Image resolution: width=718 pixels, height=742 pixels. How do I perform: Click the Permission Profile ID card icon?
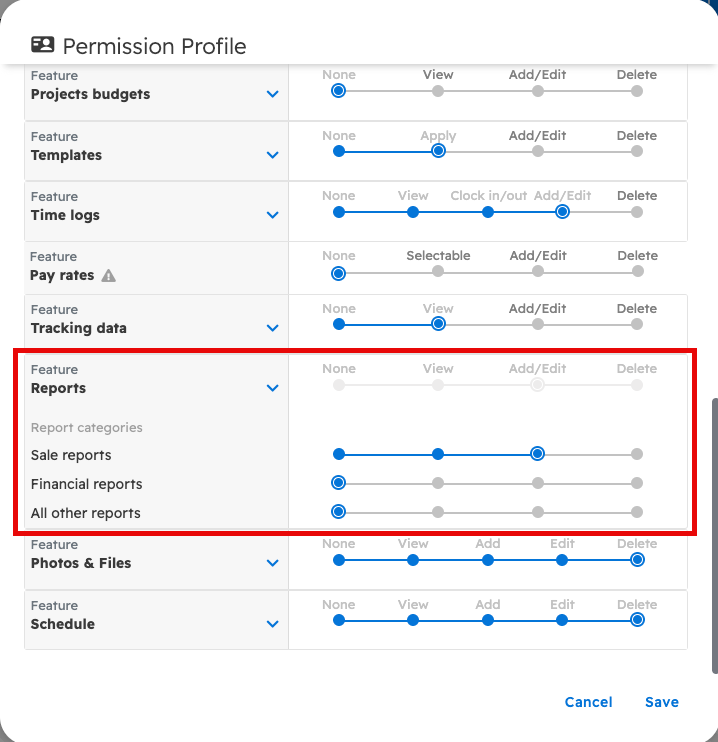43,45
